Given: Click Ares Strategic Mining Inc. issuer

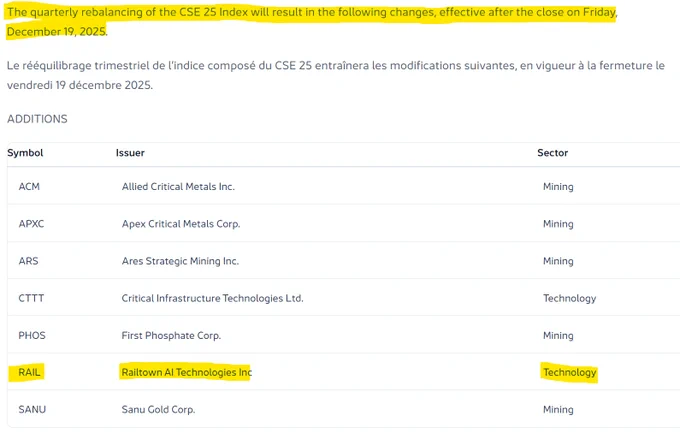Looking at the screenshot, I should [180, 261].
